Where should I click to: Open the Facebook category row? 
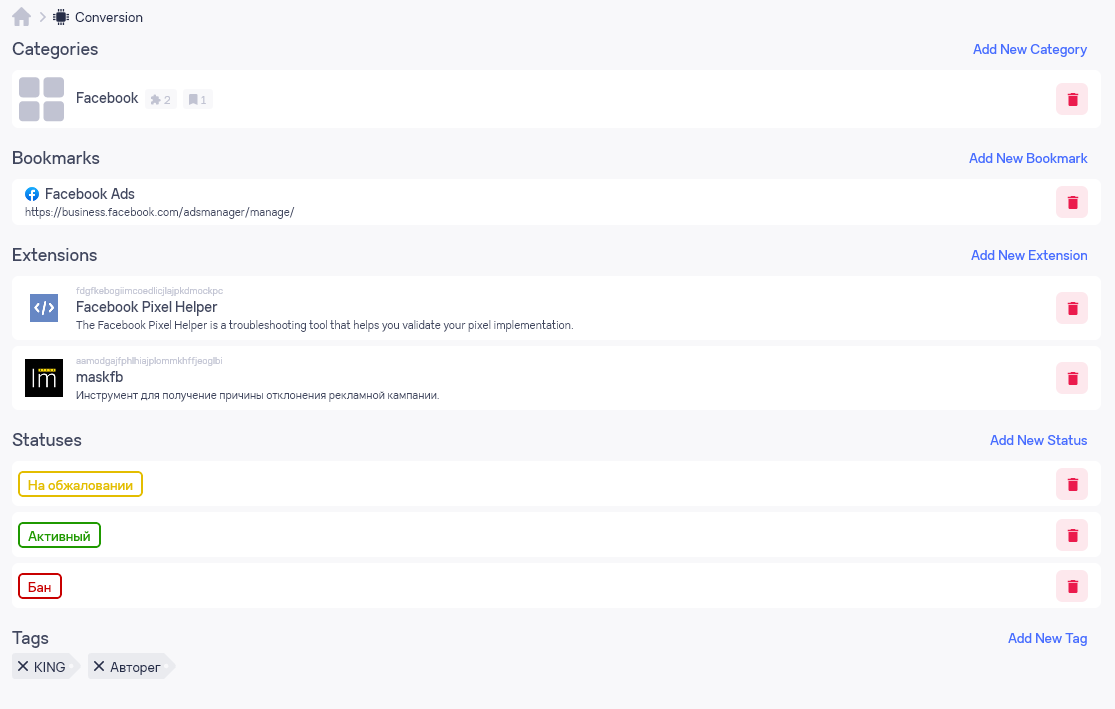[x=556, y=99]
